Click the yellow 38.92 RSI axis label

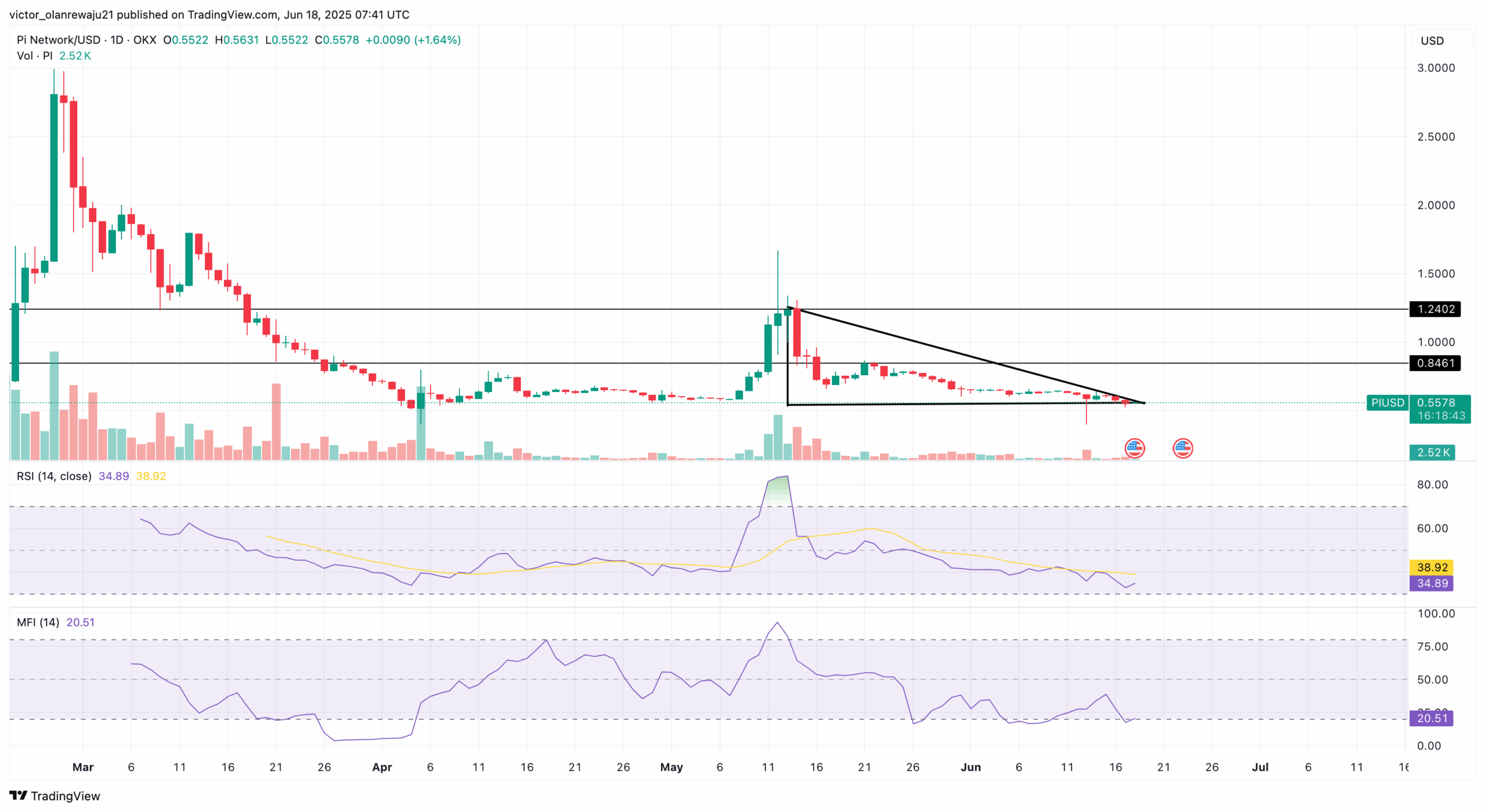click(1431, 567)
